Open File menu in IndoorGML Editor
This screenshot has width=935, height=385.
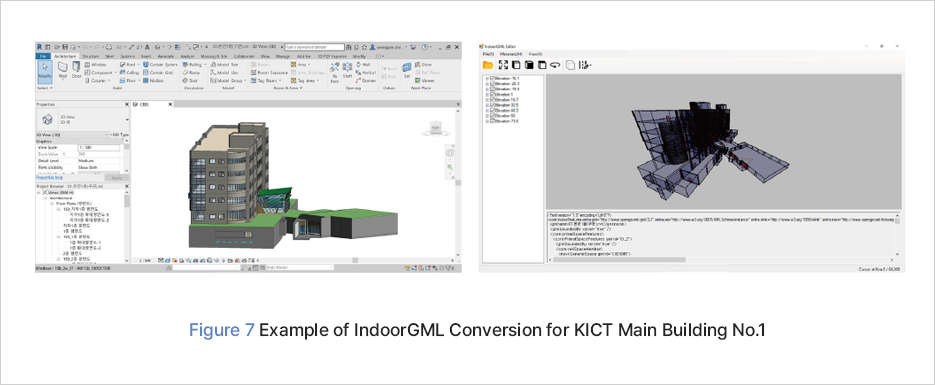point(488,54)
